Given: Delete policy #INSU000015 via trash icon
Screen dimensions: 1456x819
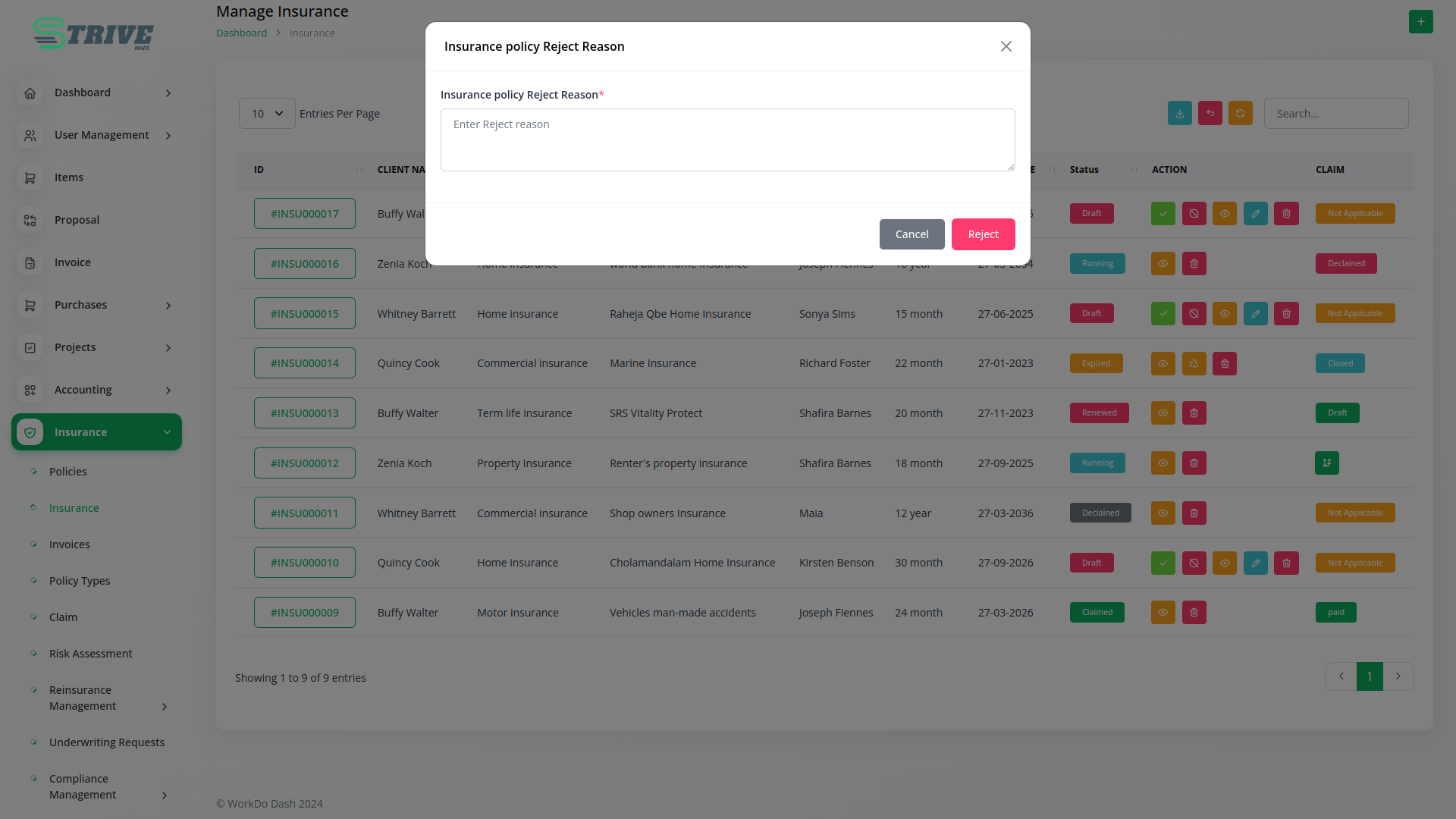Looking at the screenshot, I should coord(1286,314).
